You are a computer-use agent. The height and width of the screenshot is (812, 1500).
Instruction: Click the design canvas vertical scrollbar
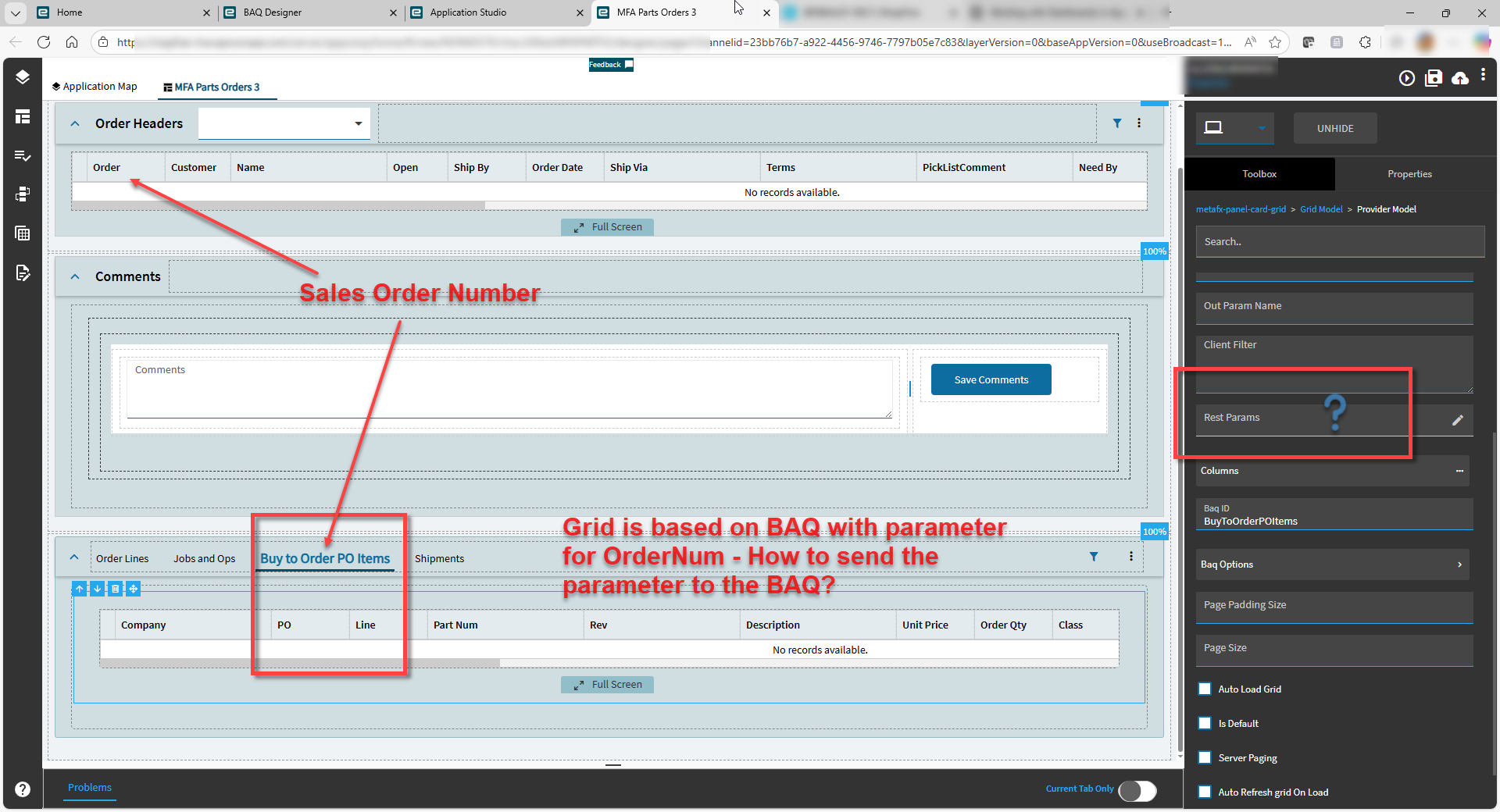click(x=1180, y=461)
